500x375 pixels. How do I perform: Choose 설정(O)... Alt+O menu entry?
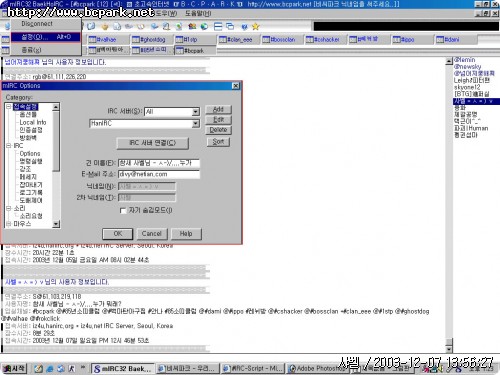click(46, 37)
